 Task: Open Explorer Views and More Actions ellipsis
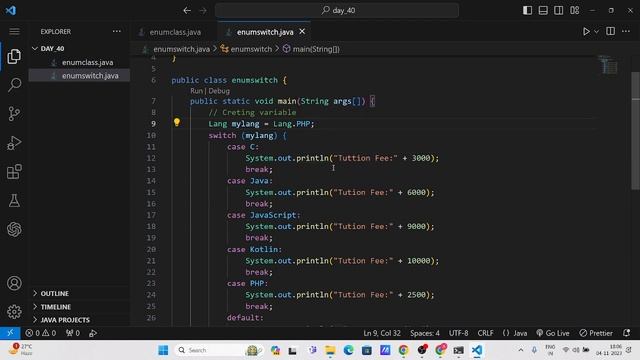pos(117,31)
